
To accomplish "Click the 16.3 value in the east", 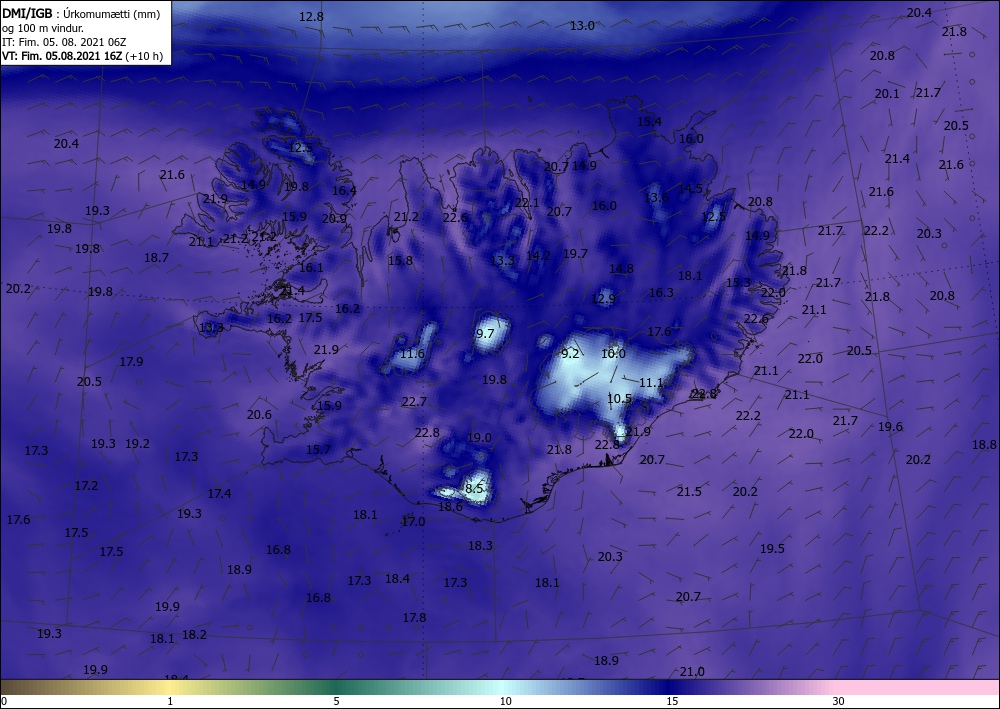I will [661, 292].
